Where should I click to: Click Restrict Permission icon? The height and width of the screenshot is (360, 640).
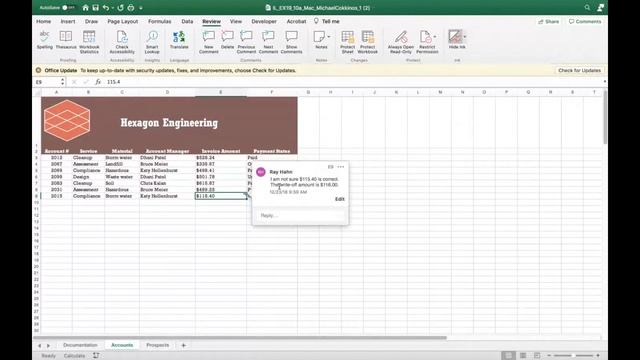click(425, 37)
